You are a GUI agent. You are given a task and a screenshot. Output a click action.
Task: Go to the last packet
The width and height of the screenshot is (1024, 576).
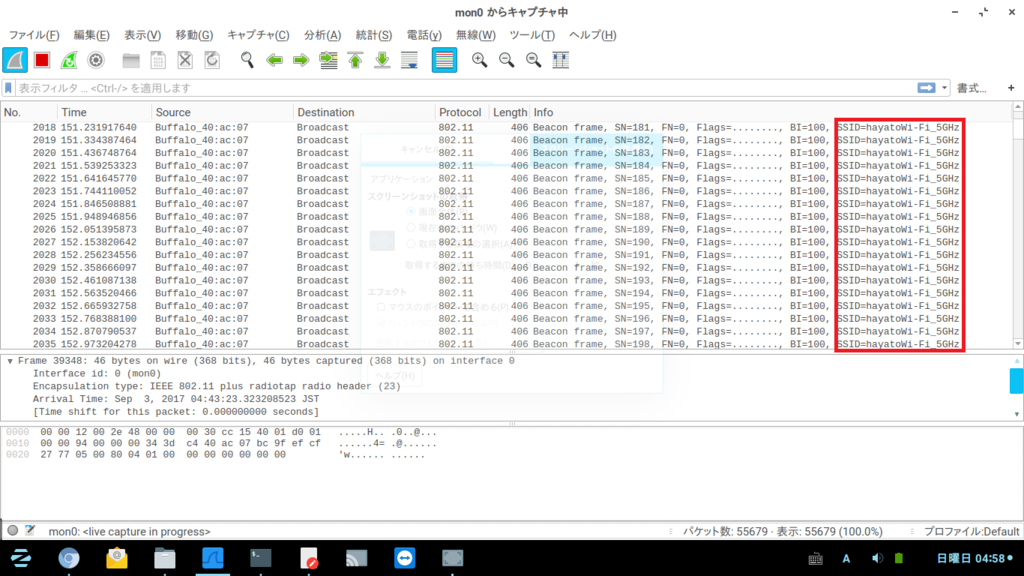coord(382,60)
